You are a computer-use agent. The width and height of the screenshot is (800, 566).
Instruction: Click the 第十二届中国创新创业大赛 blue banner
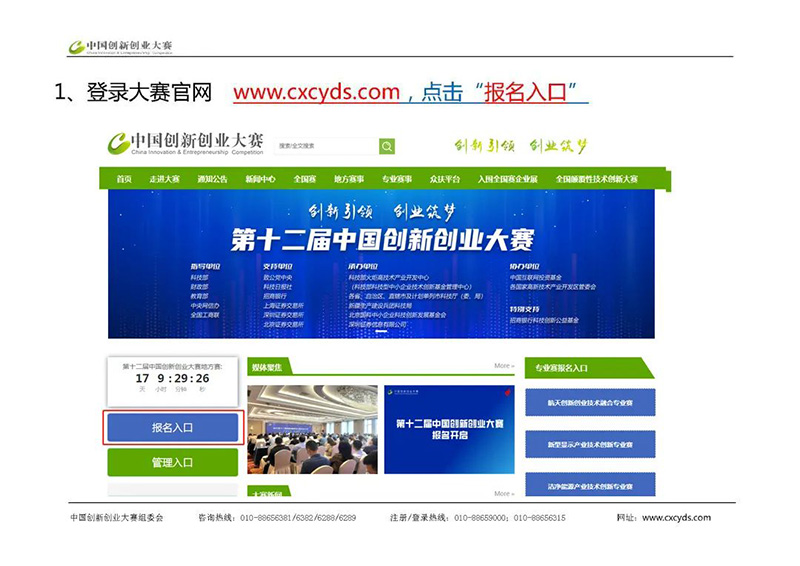381,264
